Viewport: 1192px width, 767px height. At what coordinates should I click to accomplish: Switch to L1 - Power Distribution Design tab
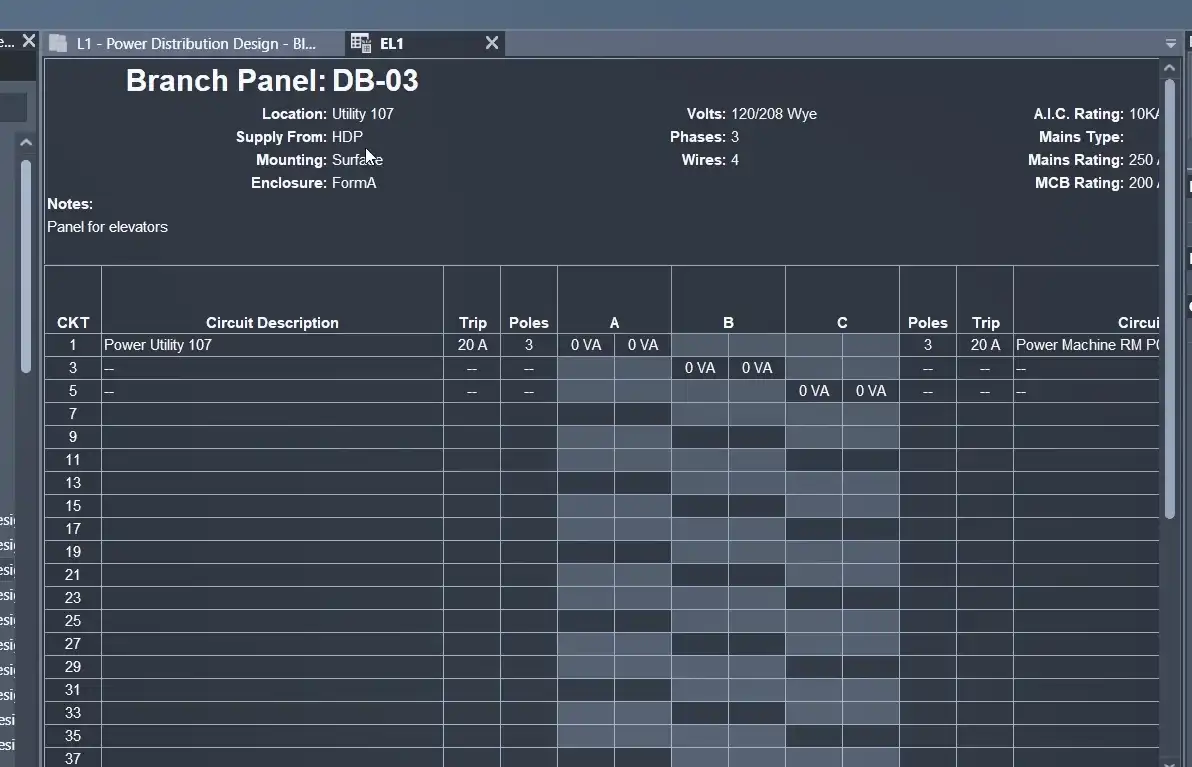pos(196,44)
